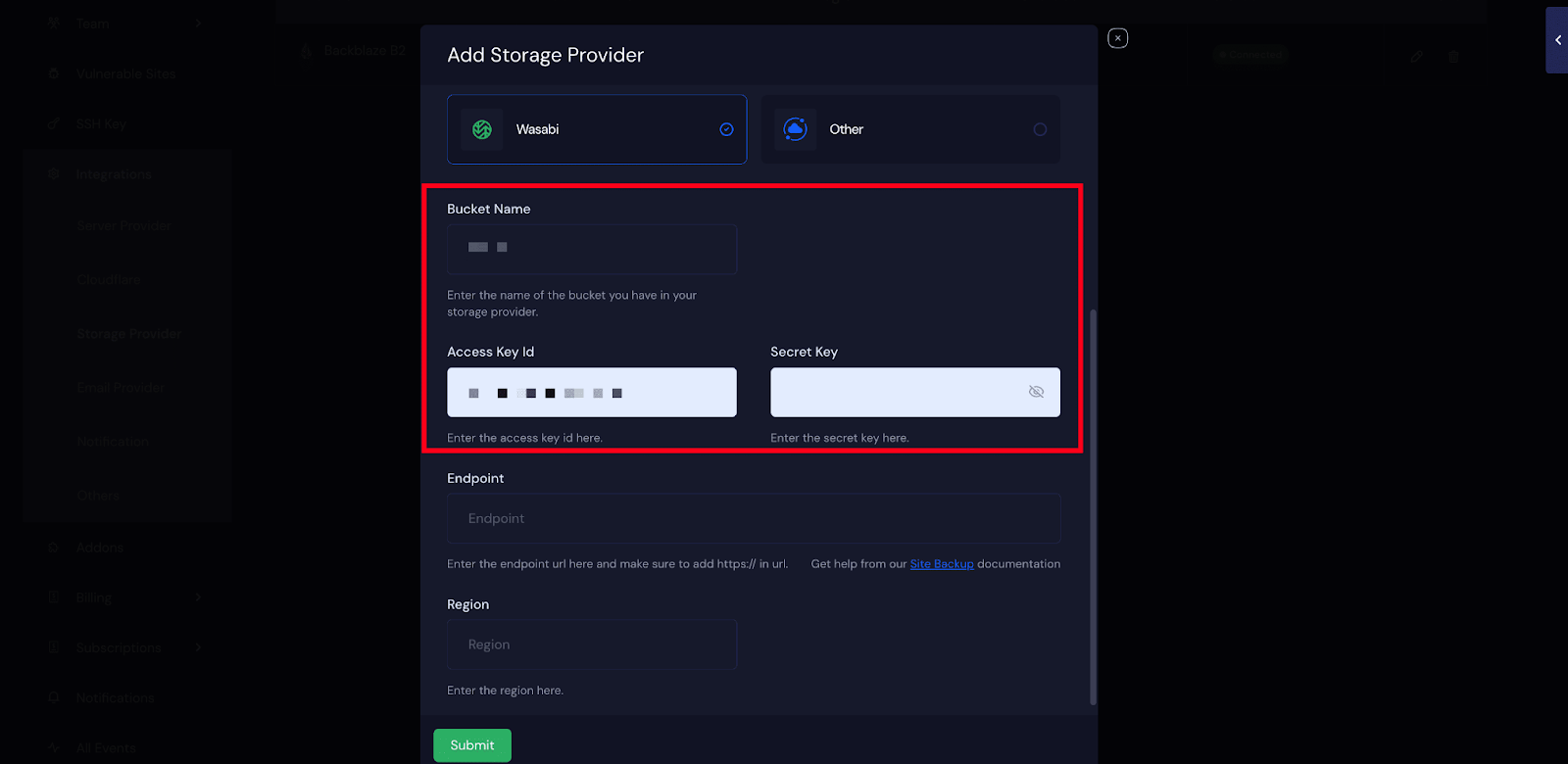Open Storage Provider under Integrations
The height and width of the screenshot is (764, 1568).
click(129, 334)
